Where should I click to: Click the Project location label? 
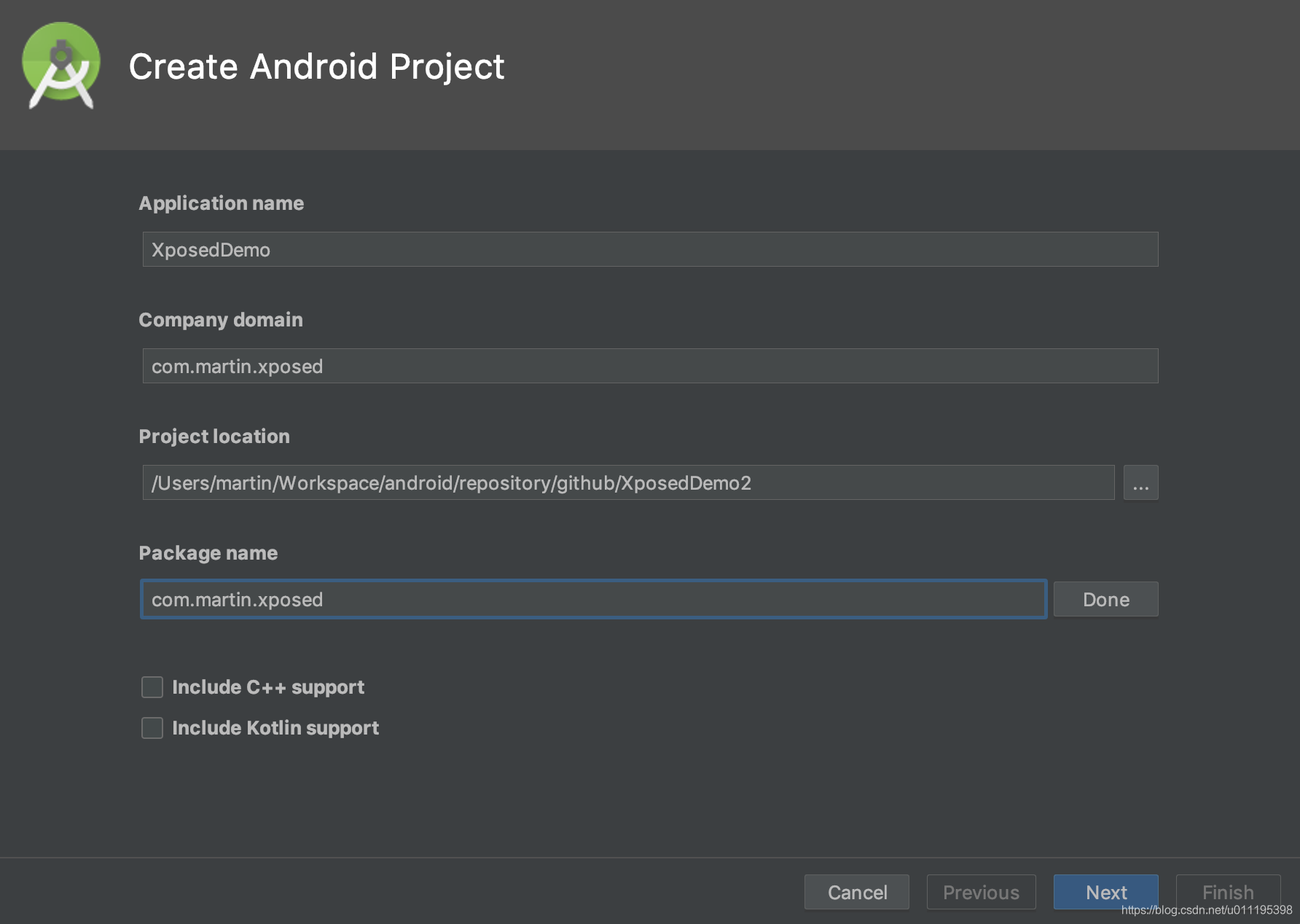[214, 436]
